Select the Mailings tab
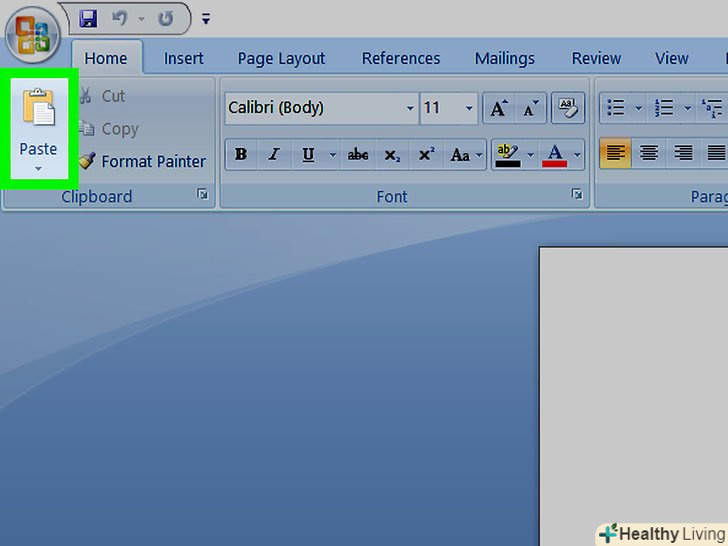The image size is (728, 546). coord(505,58)
